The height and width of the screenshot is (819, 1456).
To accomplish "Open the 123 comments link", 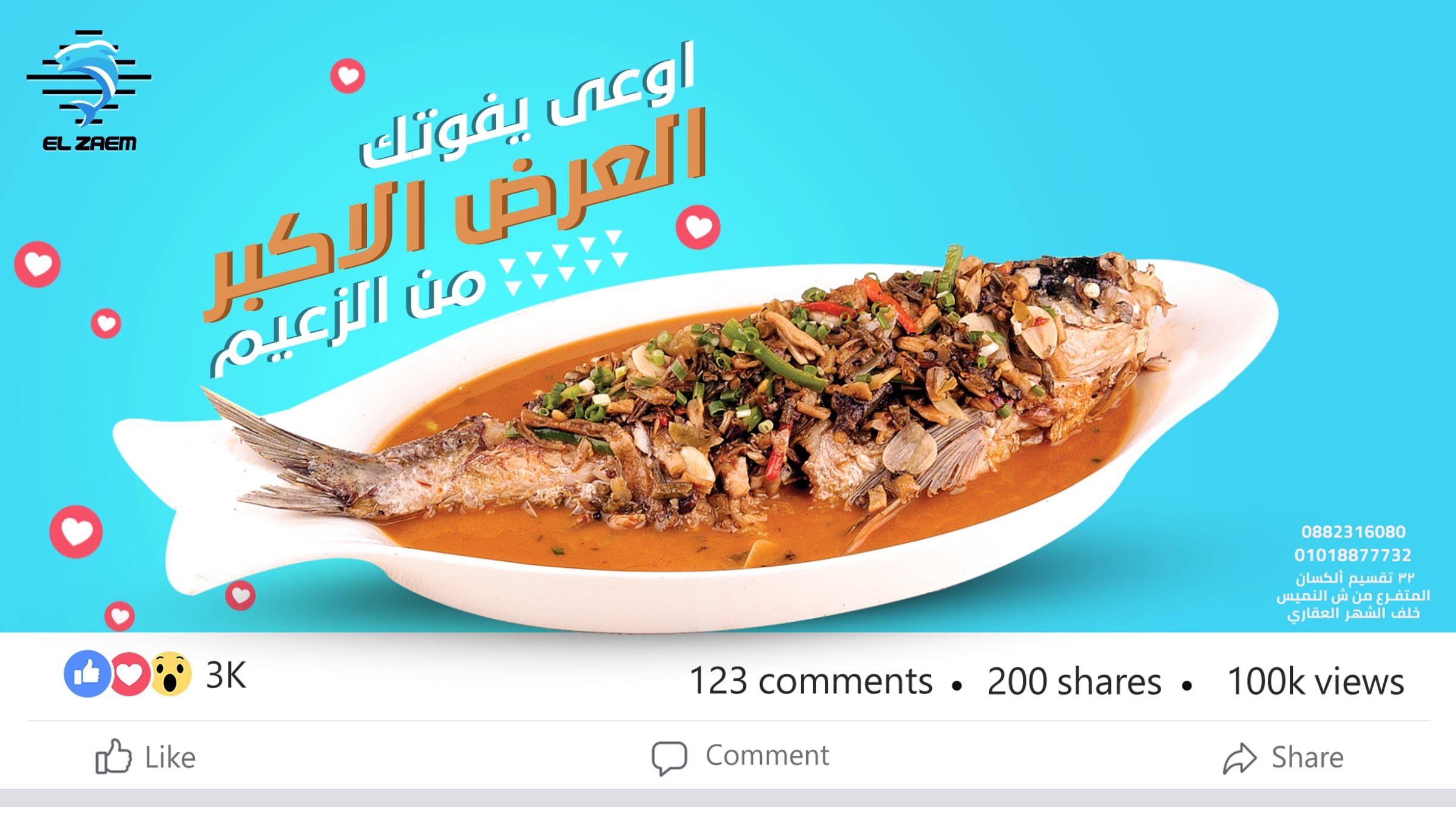I will [811, 681].
